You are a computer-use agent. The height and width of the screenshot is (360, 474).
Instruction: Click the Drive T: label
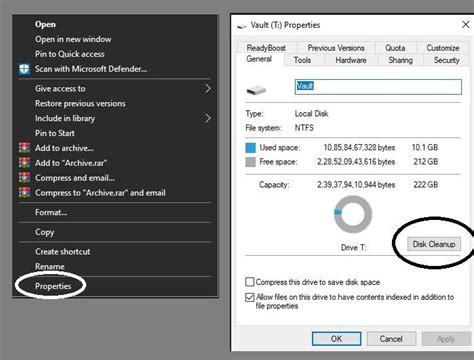[353, 248]
